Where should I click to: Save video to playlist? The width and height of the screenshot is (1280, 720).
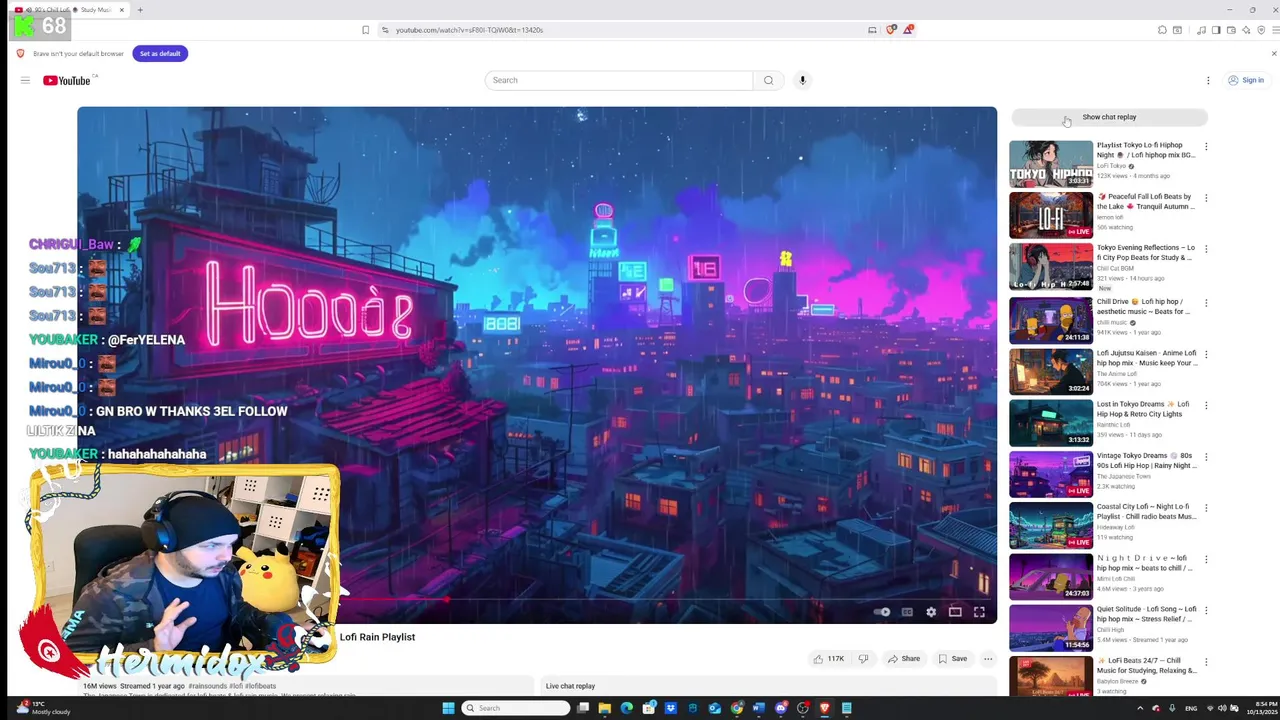952,659
